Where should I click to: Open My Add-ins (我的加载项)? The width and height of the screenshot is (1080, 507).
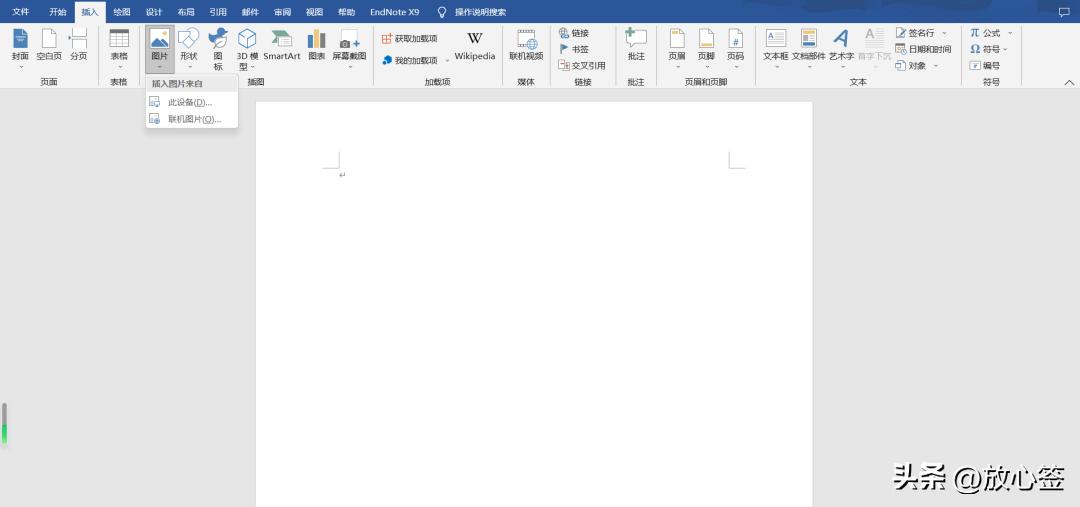pyautogui.click(x=410, y=61)
